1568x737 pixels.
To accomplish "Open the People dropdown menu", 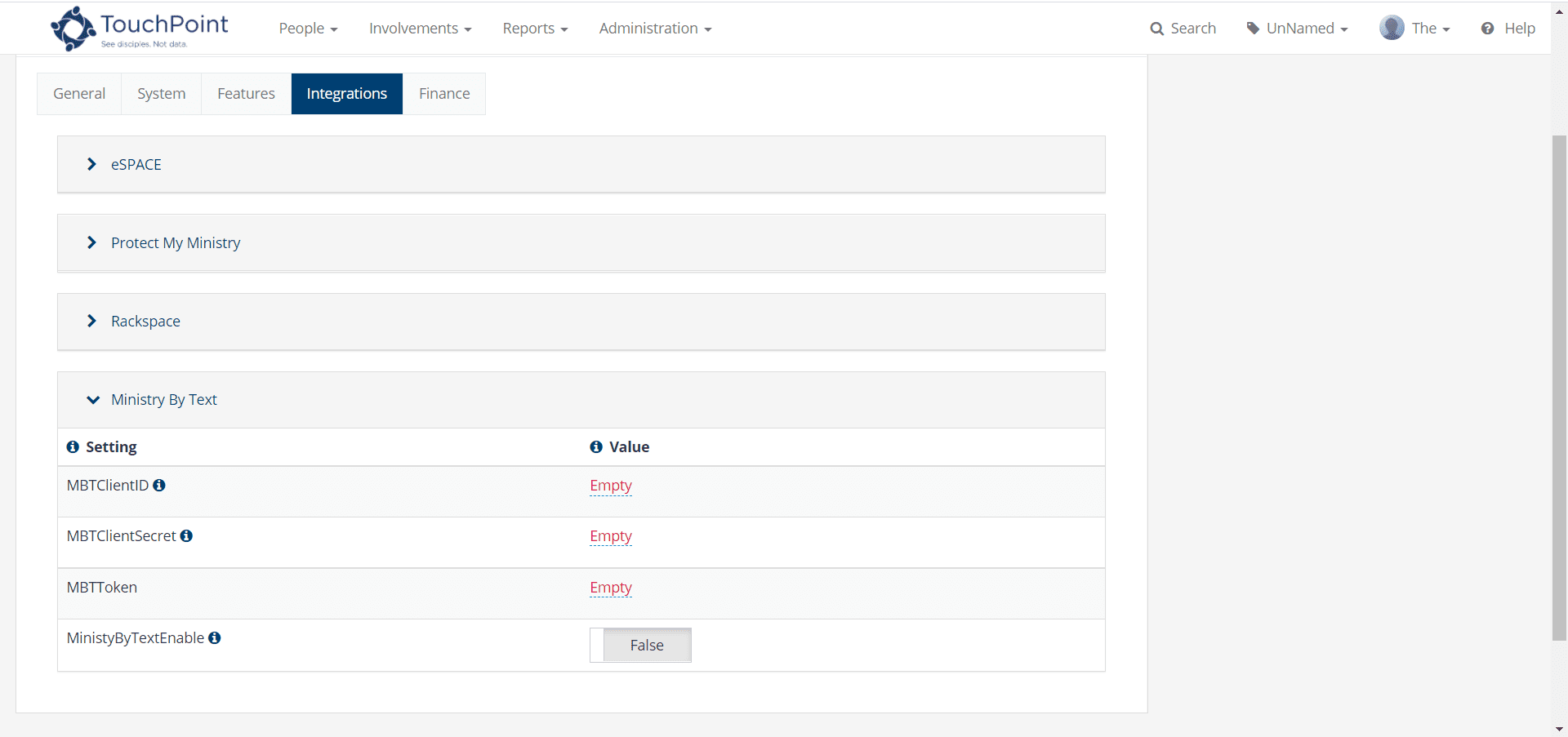I will [x=308, y=29].
